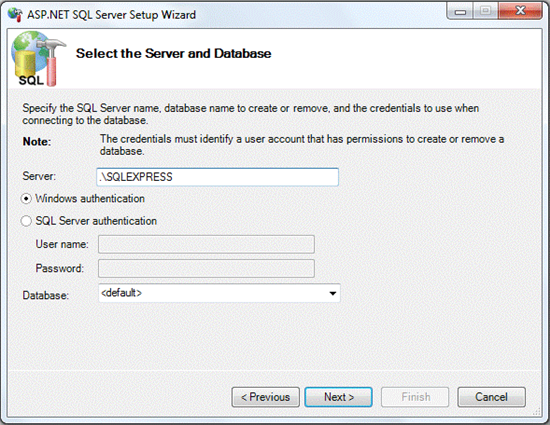This screenshot has width=550, height=425.
Task: Click the window resize grip corner
Action: pyautogui.click(x=537, y=412)
